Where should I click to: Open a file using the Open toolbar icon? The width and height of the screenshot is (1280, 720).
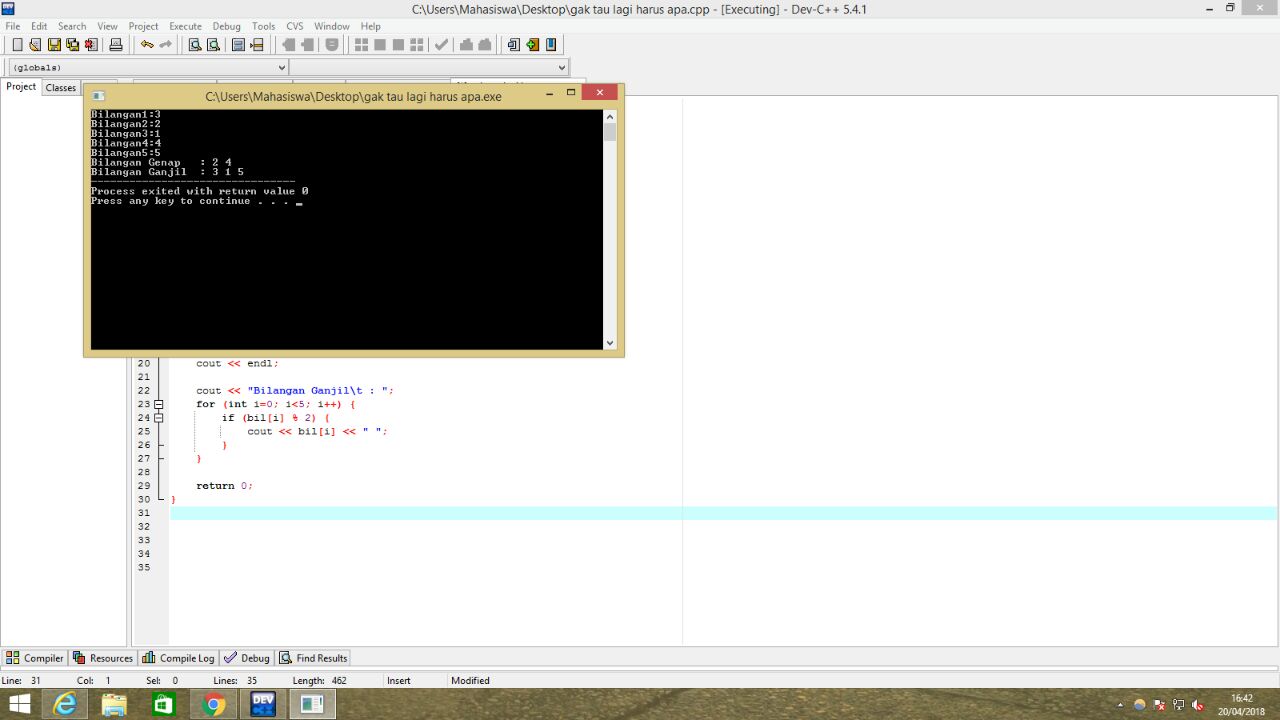click(33, 44)
